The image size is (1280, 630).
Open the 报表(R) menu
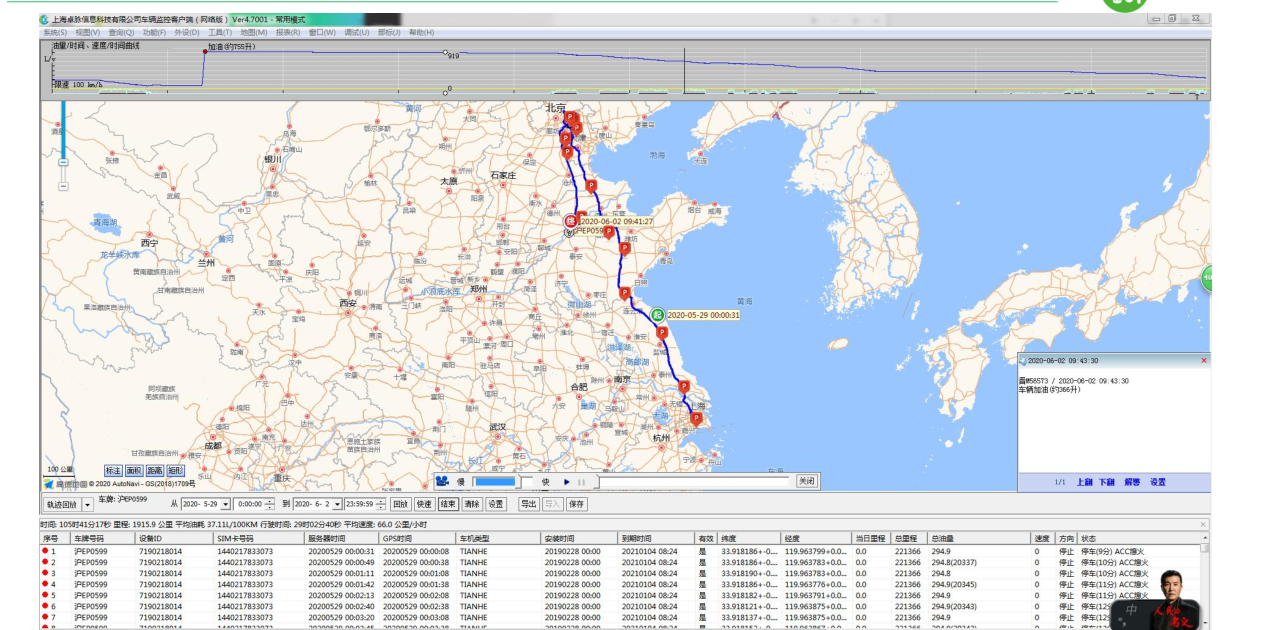pos(287,32)
